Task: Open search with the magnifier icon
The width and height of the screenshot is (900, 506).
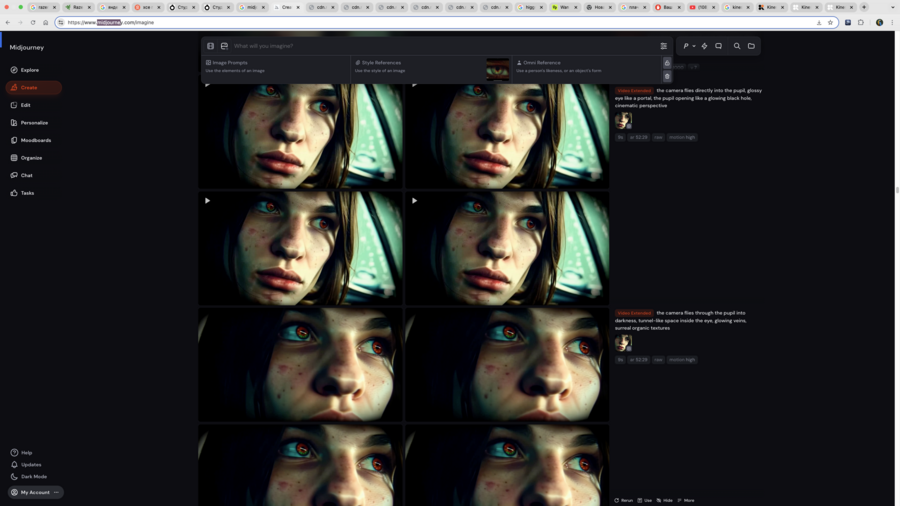Action: coord(737,46)
